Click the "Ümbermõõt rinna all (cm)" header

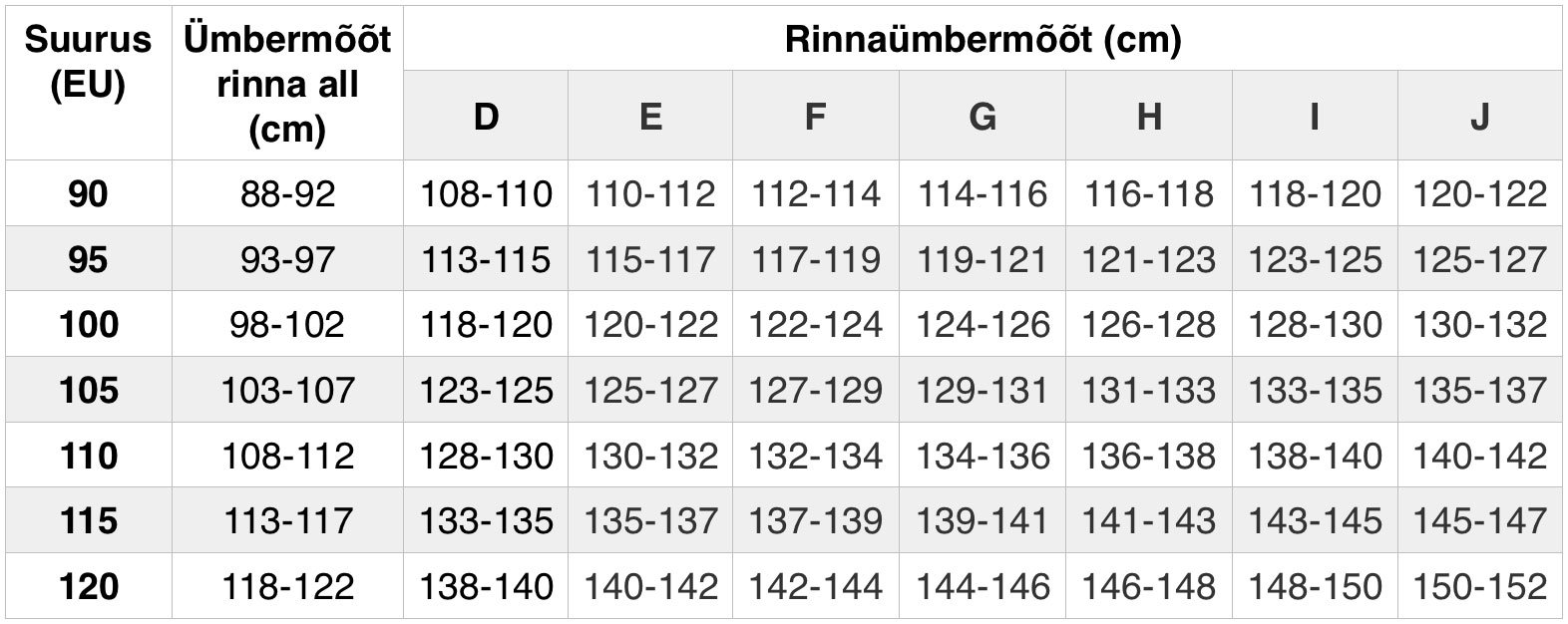click(x=287, y=84)
